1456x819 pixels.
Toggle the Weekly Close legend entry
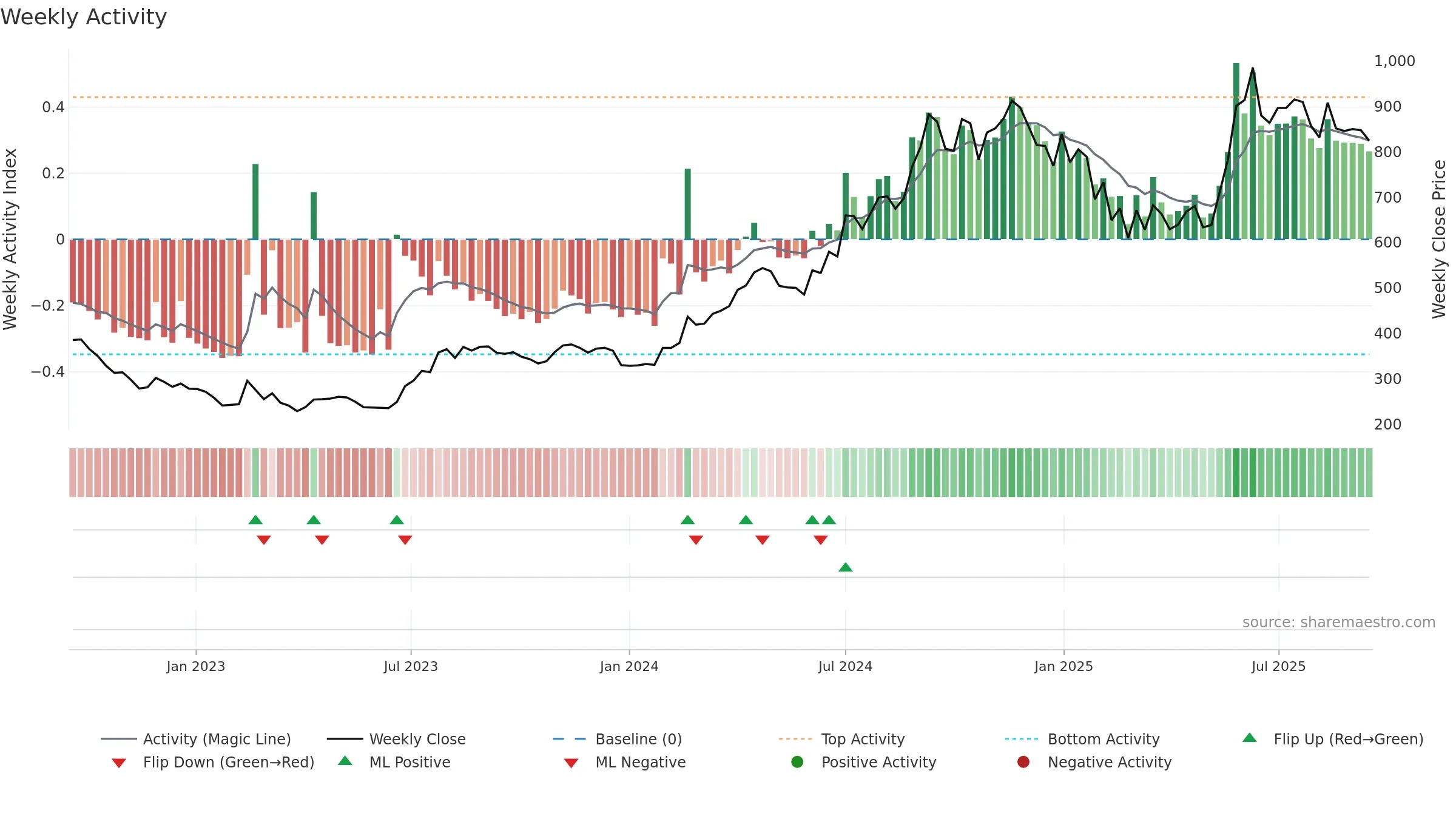pos(396,739)
